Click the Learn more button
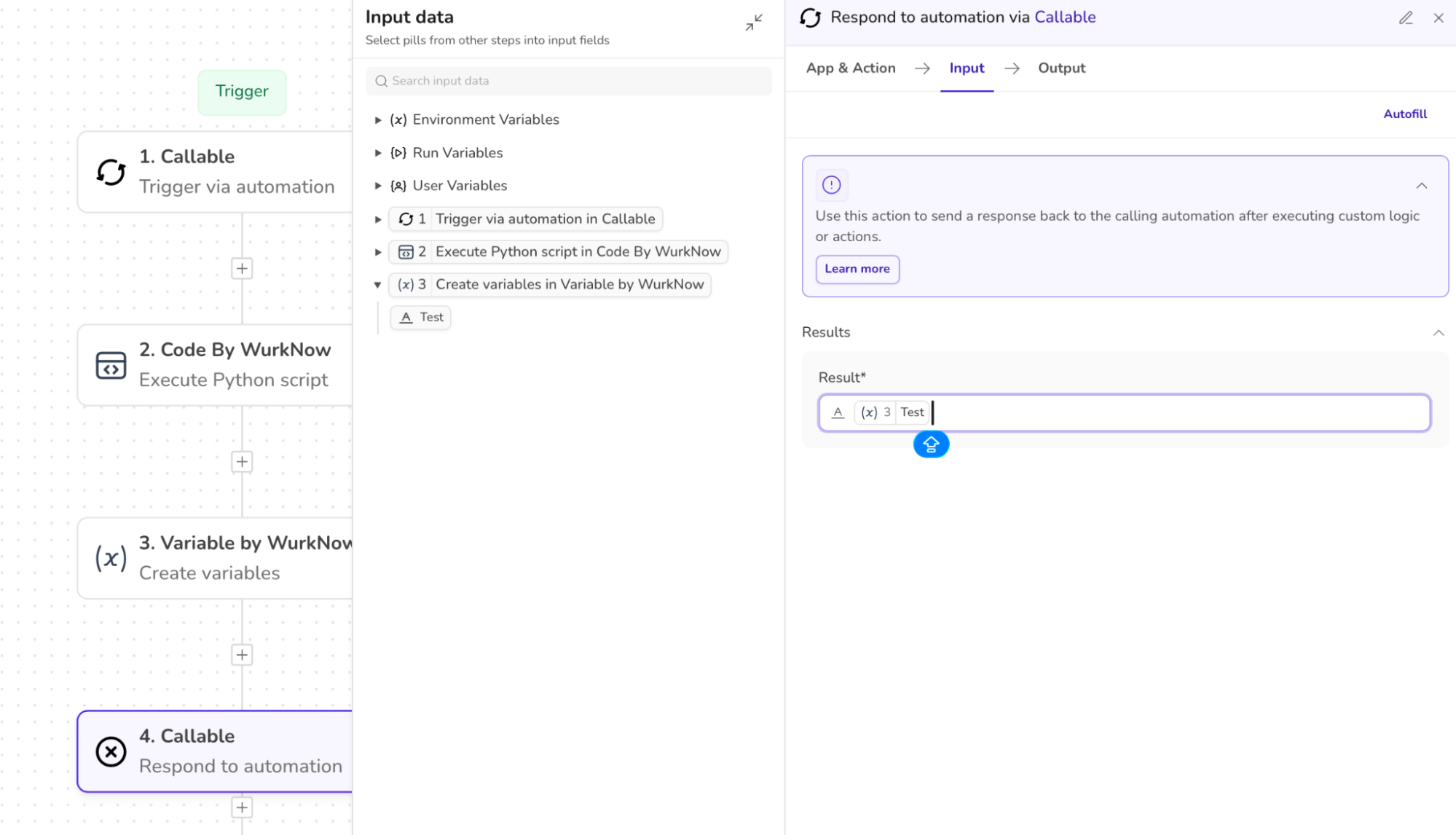The width and height of the screenshot is (1456, 835). [857, 269]
